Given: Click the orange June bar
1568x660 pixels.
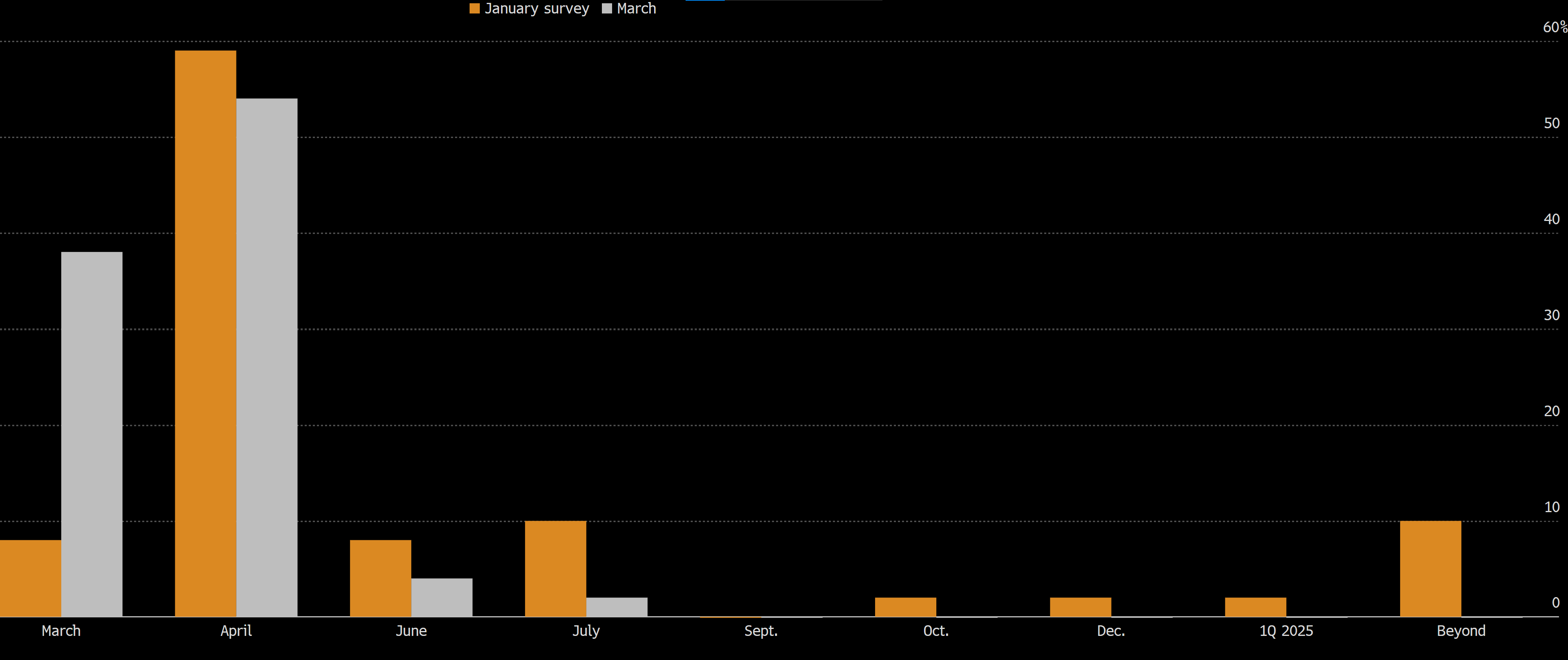Looking at the screenshot, I should tap(381, 578).
